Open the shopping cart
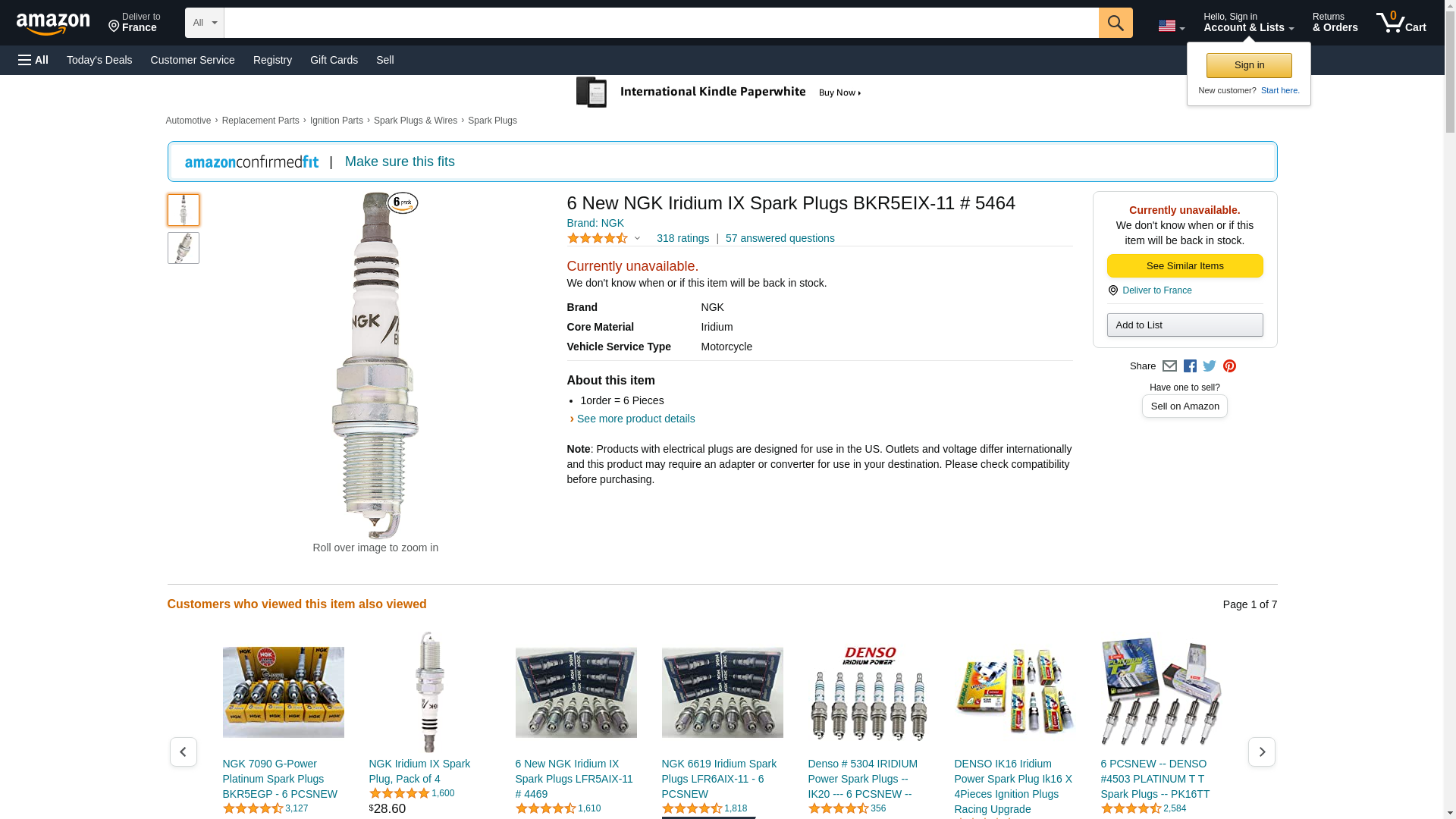 click(x=1401, y=23)
